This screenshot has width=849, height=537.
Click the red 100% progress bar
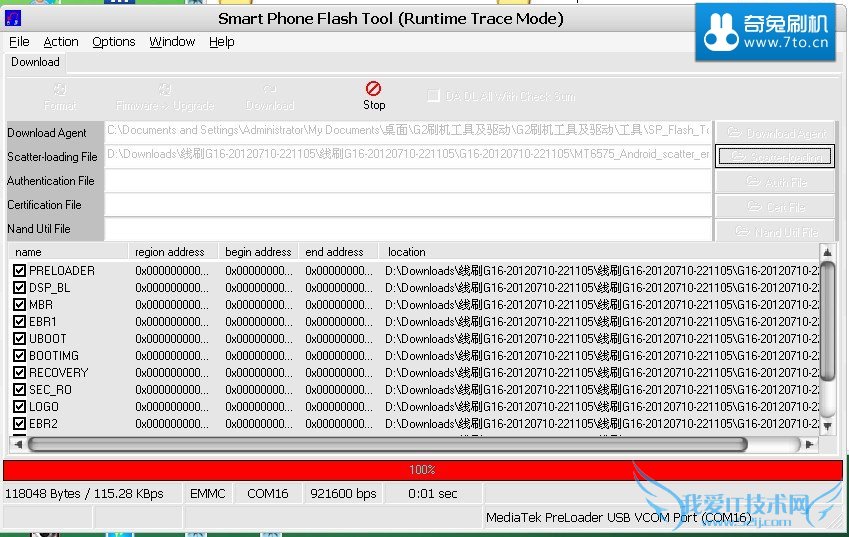423,470
